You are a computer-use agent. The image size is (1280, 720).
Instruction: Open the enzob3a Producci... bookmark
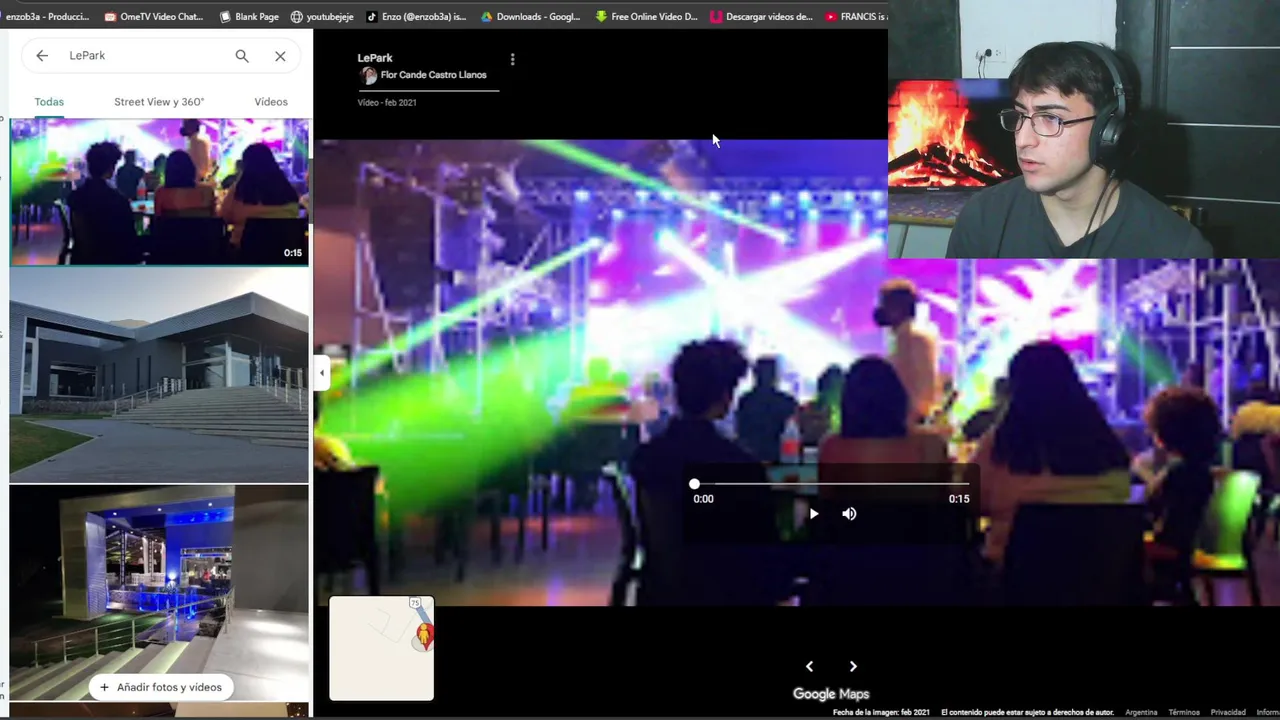pyautogui.click(x=46, y=17)
